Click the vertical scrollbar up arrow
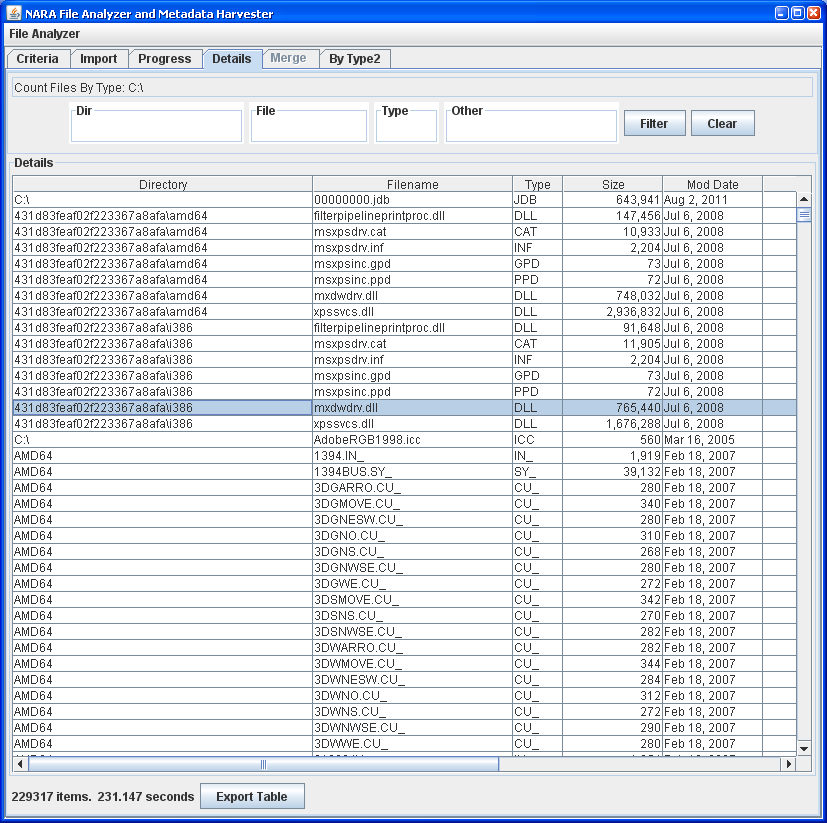Screen dimensions: 827x823 pyautogui.click(x=804, y=199)
